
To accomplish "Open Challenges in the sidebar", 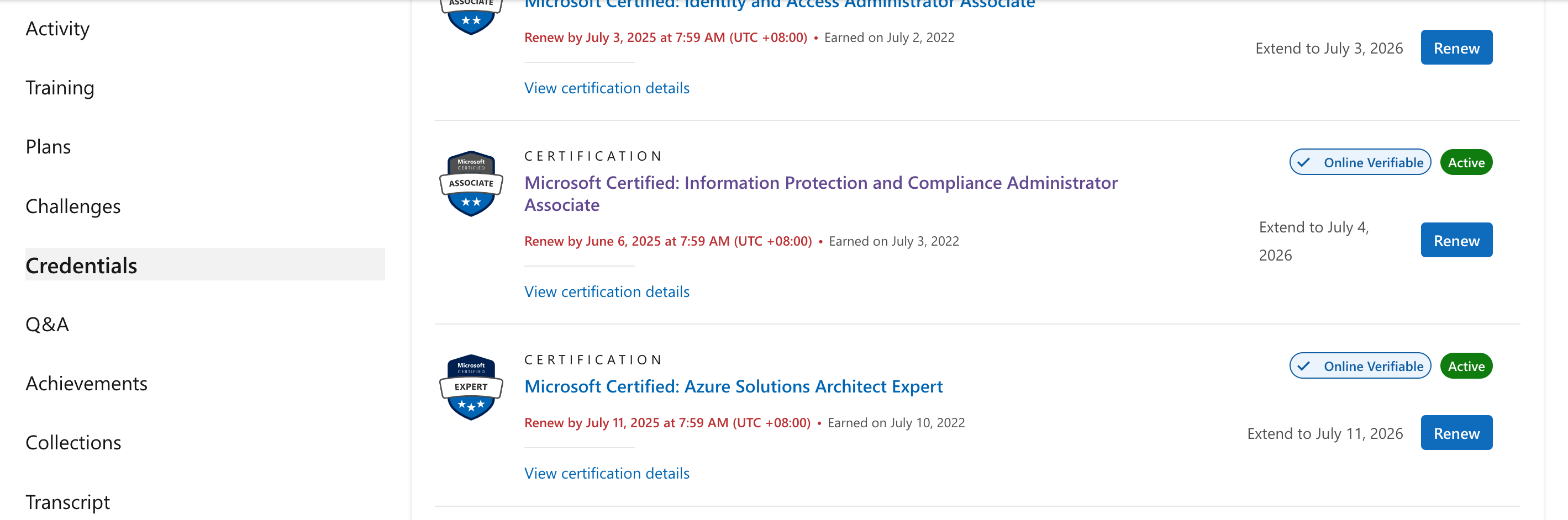I will click(73, 206).
